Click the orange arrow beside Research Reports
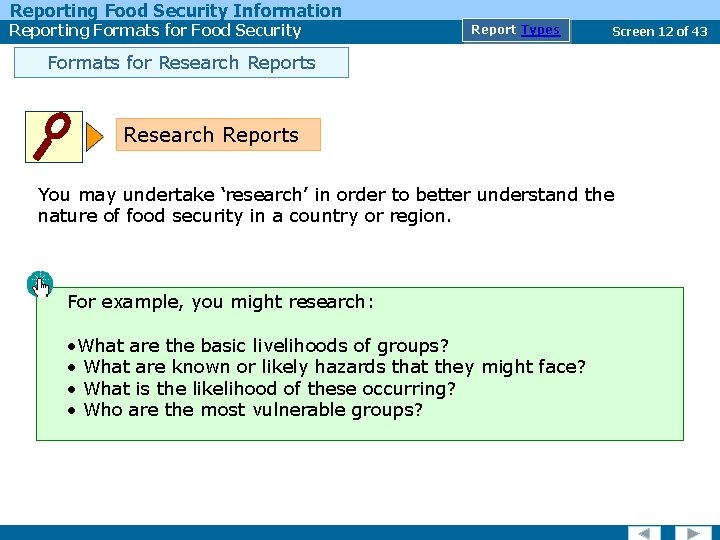 tap(95, 137)
